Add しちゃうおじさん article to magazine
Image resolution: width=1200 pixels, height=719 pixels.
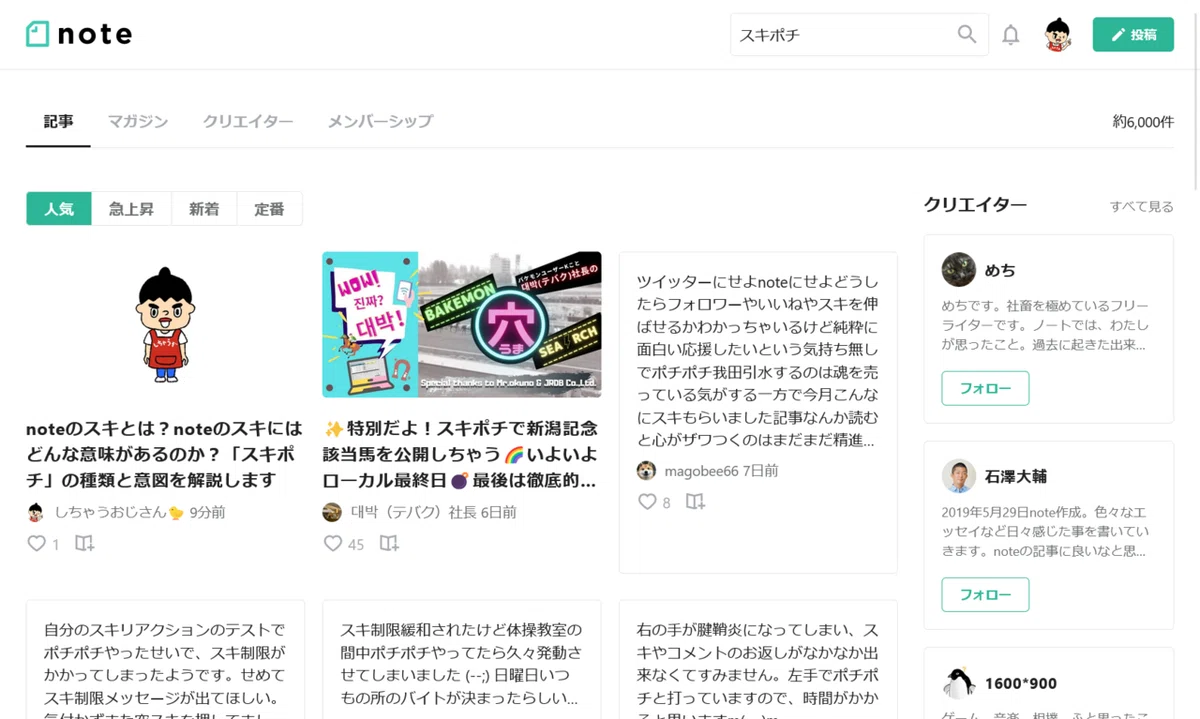coord(85,544)
